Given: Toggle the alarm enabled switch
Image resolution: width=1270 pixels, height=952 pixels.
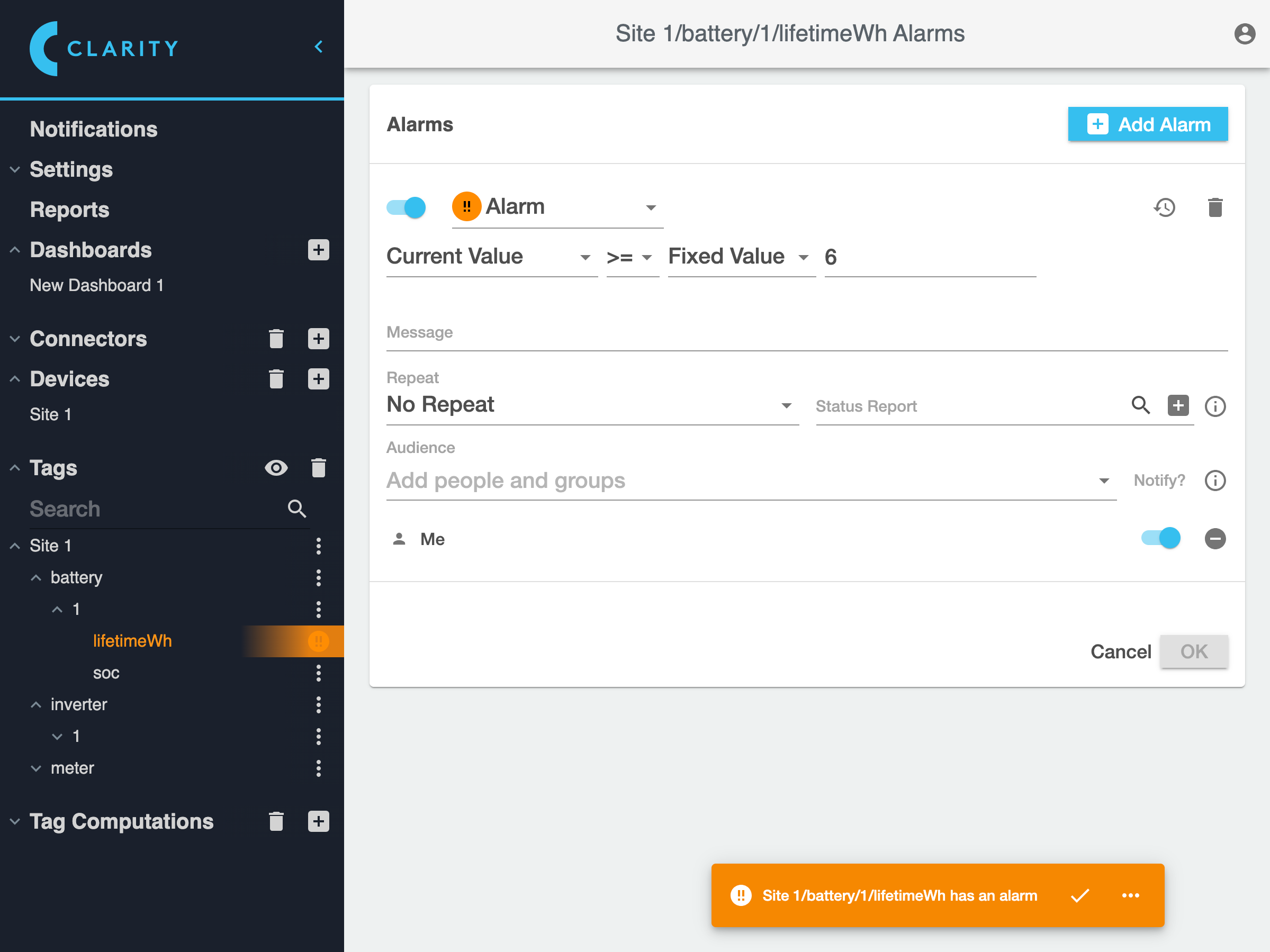Looking at the screenshot, I should (406, 208).
